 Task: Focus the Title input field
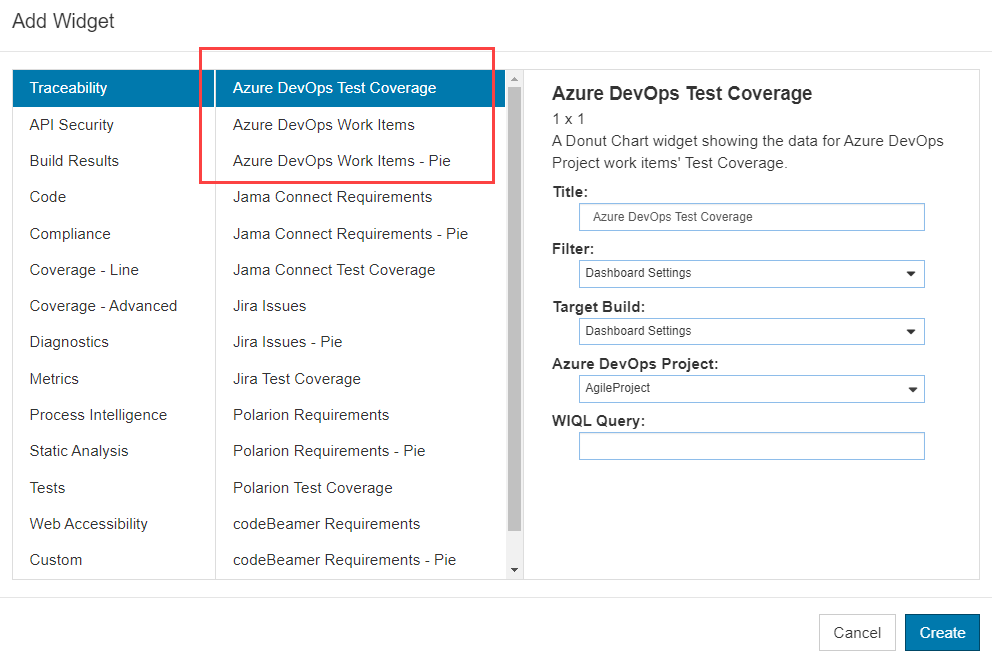[x=752, y=217]
